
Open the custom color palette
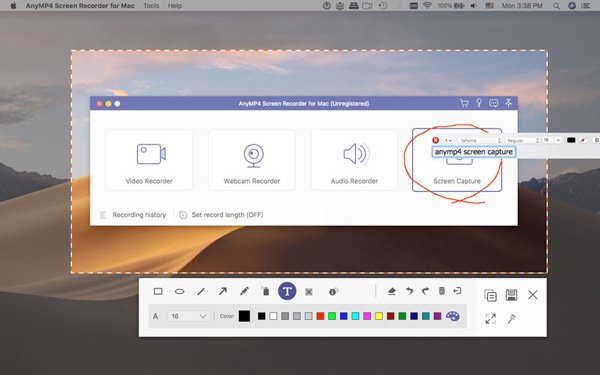click(453, 316)
